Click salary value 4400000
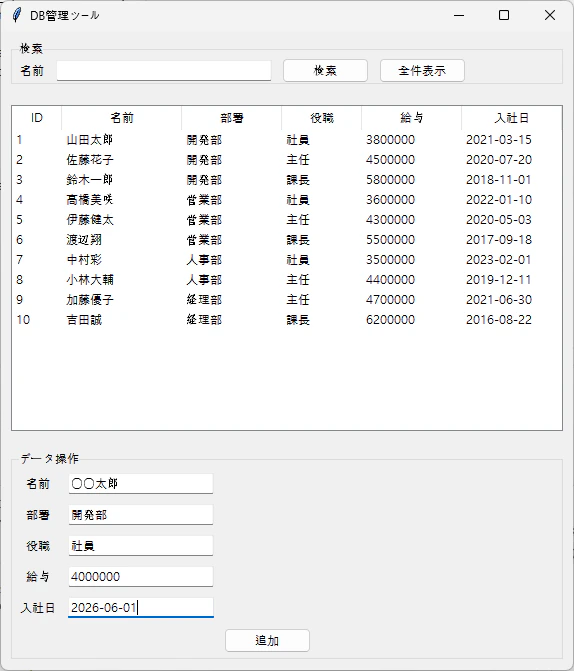574x671 pixels. [390, 280]
